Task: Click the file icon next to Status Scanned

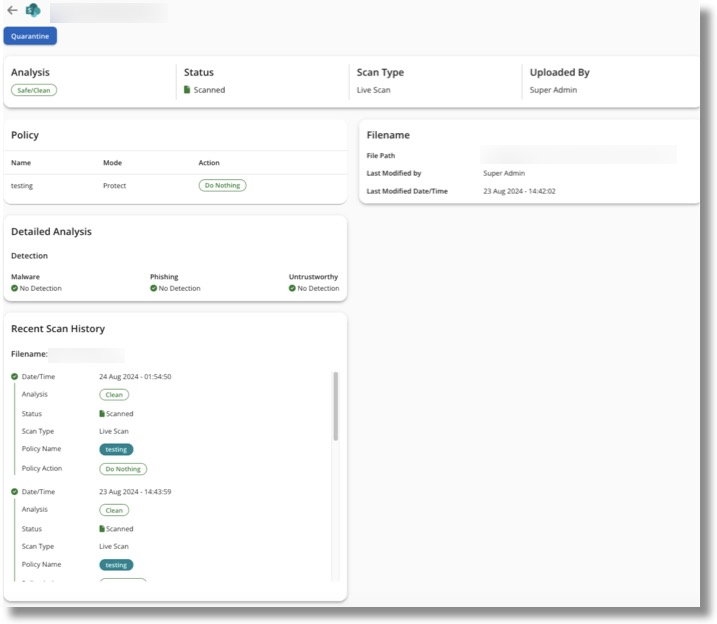Action: tap(187, 90)
